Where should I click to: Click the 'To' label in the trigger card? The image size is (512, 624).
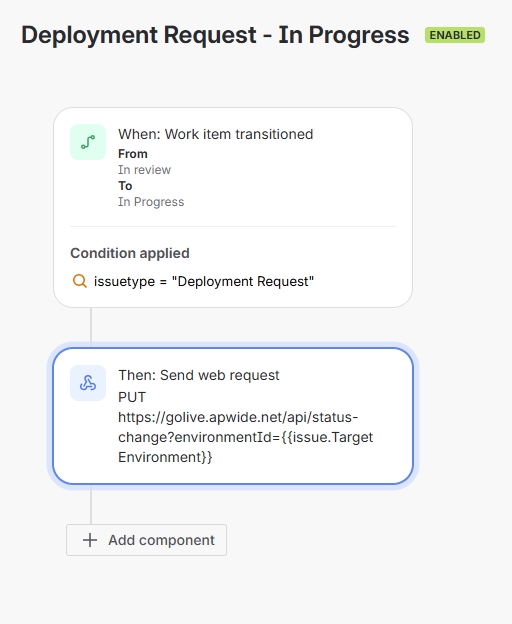point(125,186)
